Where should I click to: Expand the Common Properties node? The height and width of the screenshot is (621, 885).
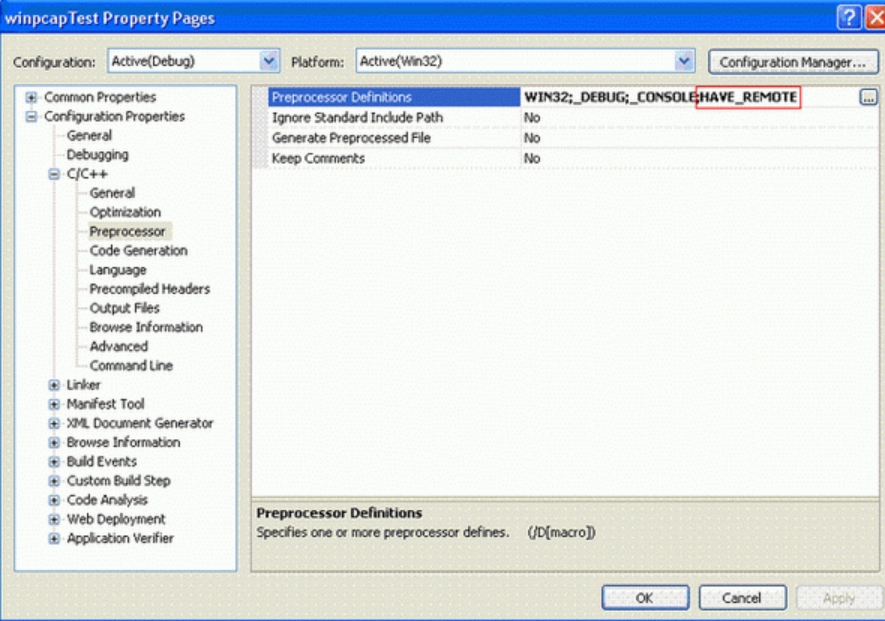(31, 97)
